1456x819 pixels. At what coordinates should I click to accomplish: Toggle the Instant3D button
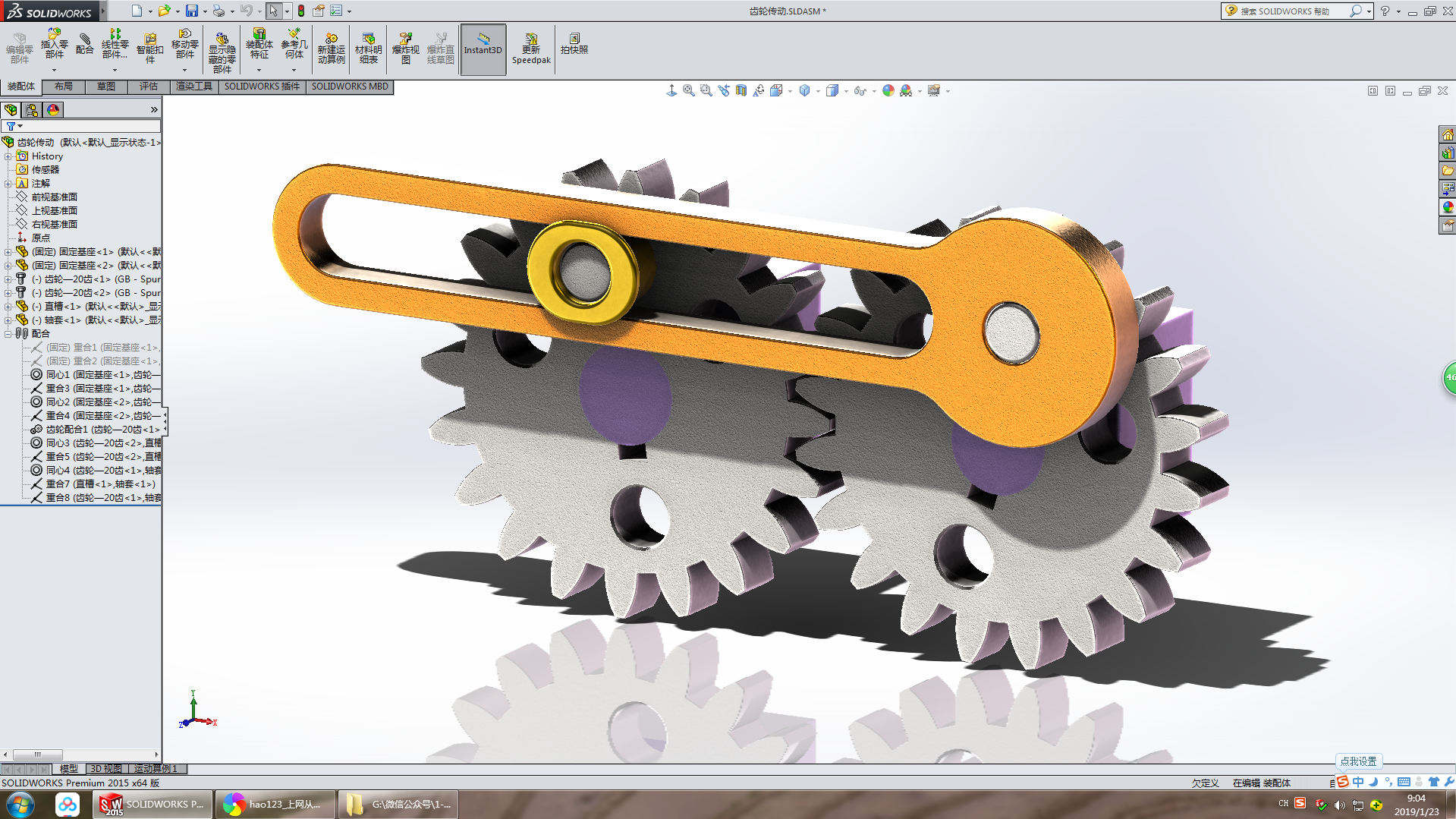[483, 49]
